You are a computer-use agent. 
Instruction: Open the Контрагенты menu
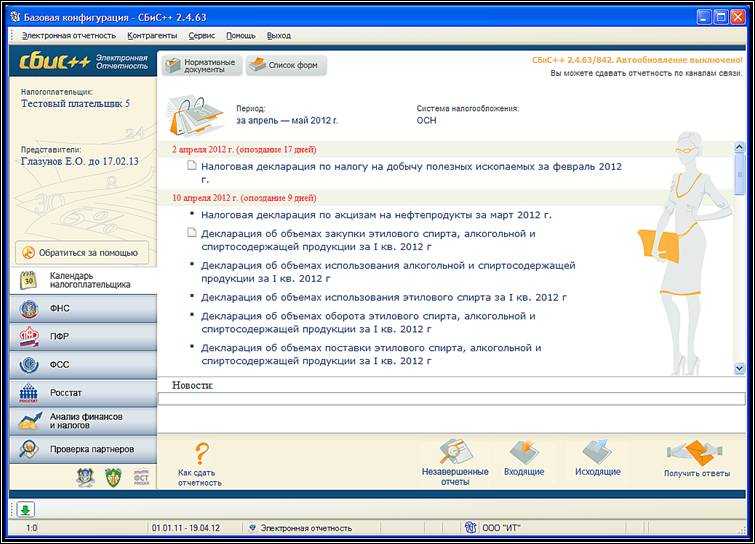point(152,36)
